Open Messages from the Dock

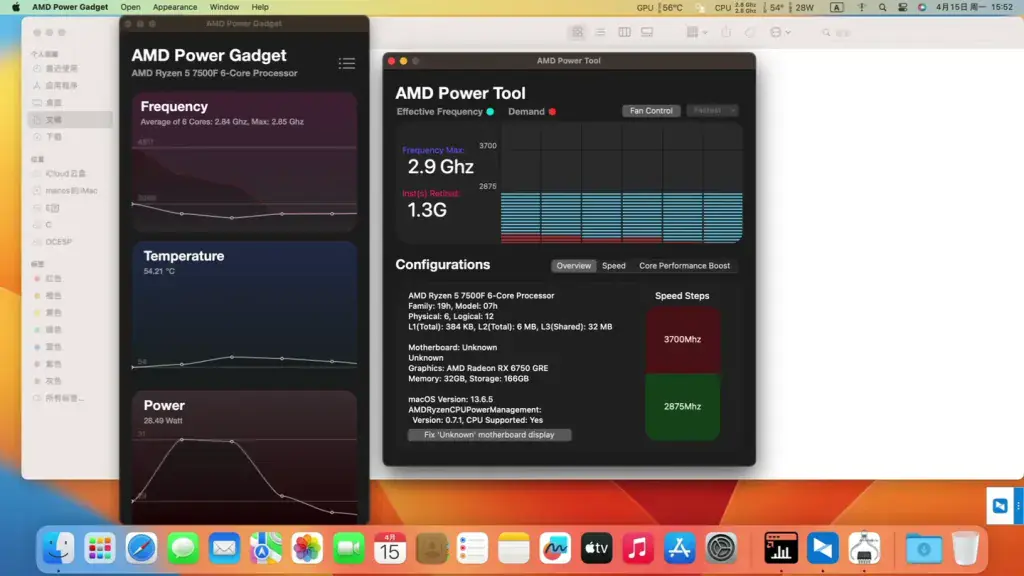pos(183,548)
